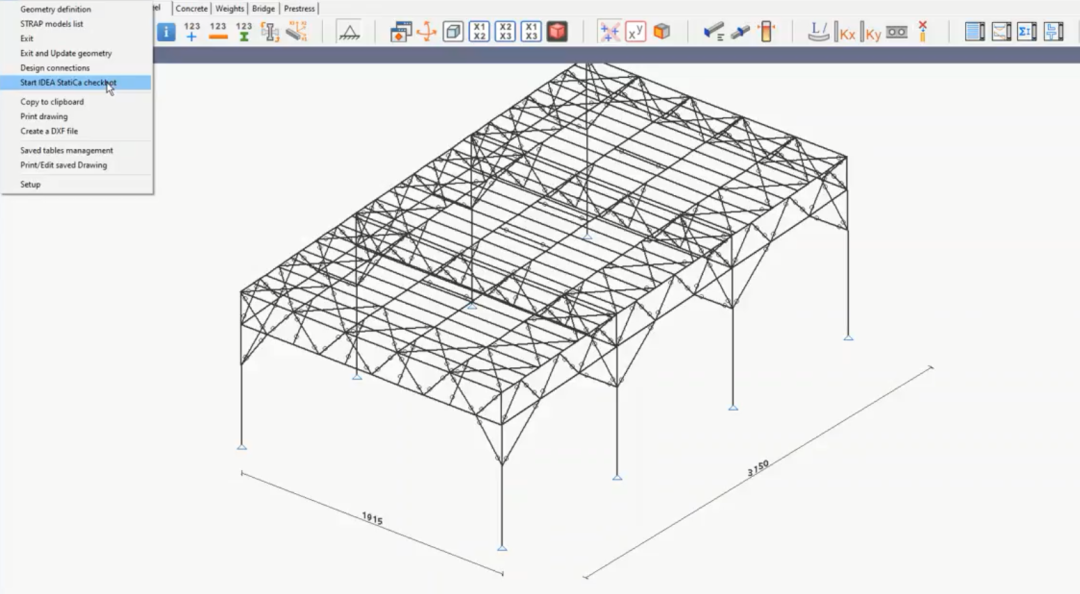Screen dimensions: 1080x594
Task: Click the support triangle icon in toolbar
Action: pos(349,32)
